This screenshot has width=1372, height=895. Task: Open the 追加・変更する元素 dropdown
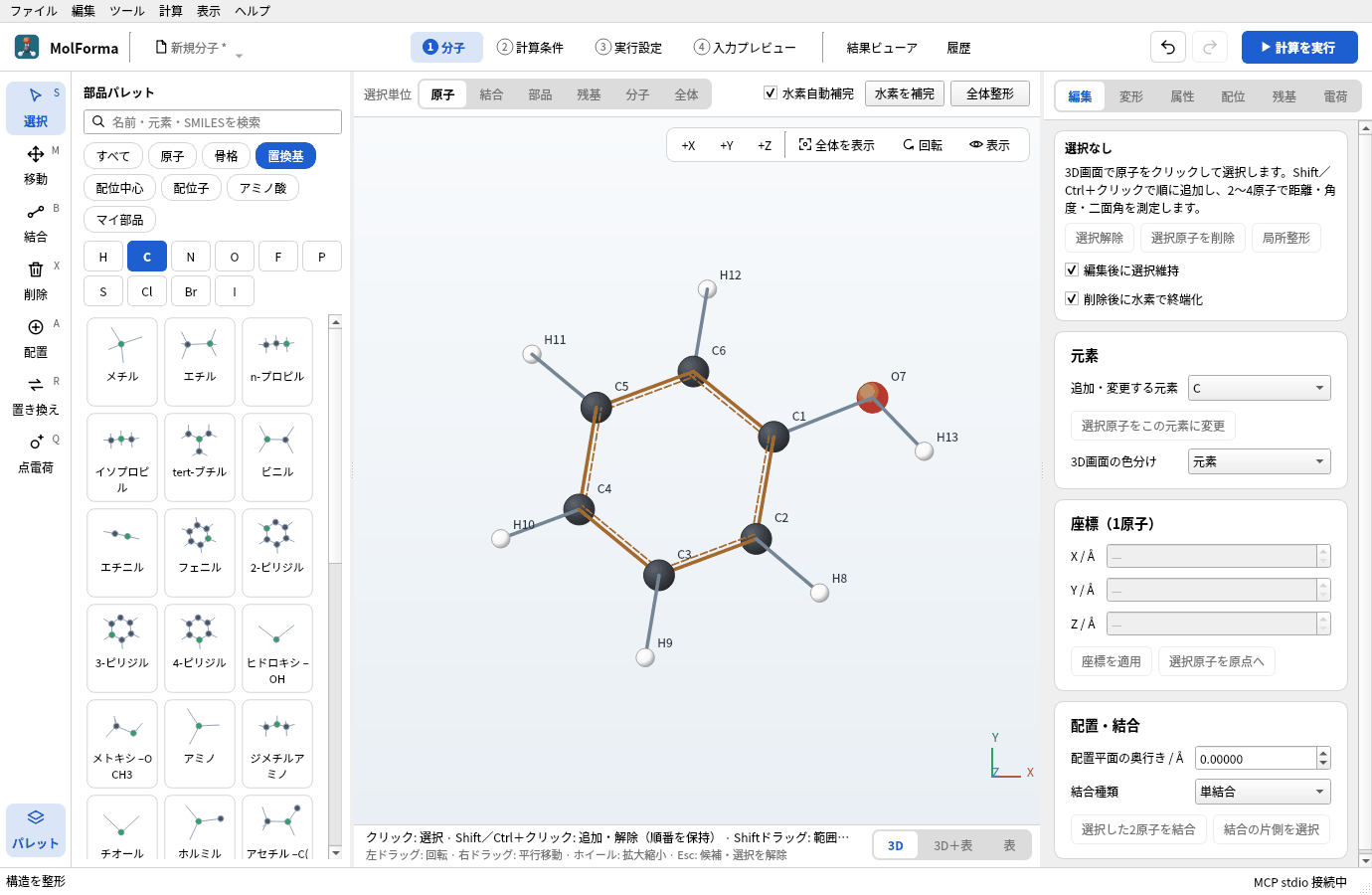click(1260, 388)
